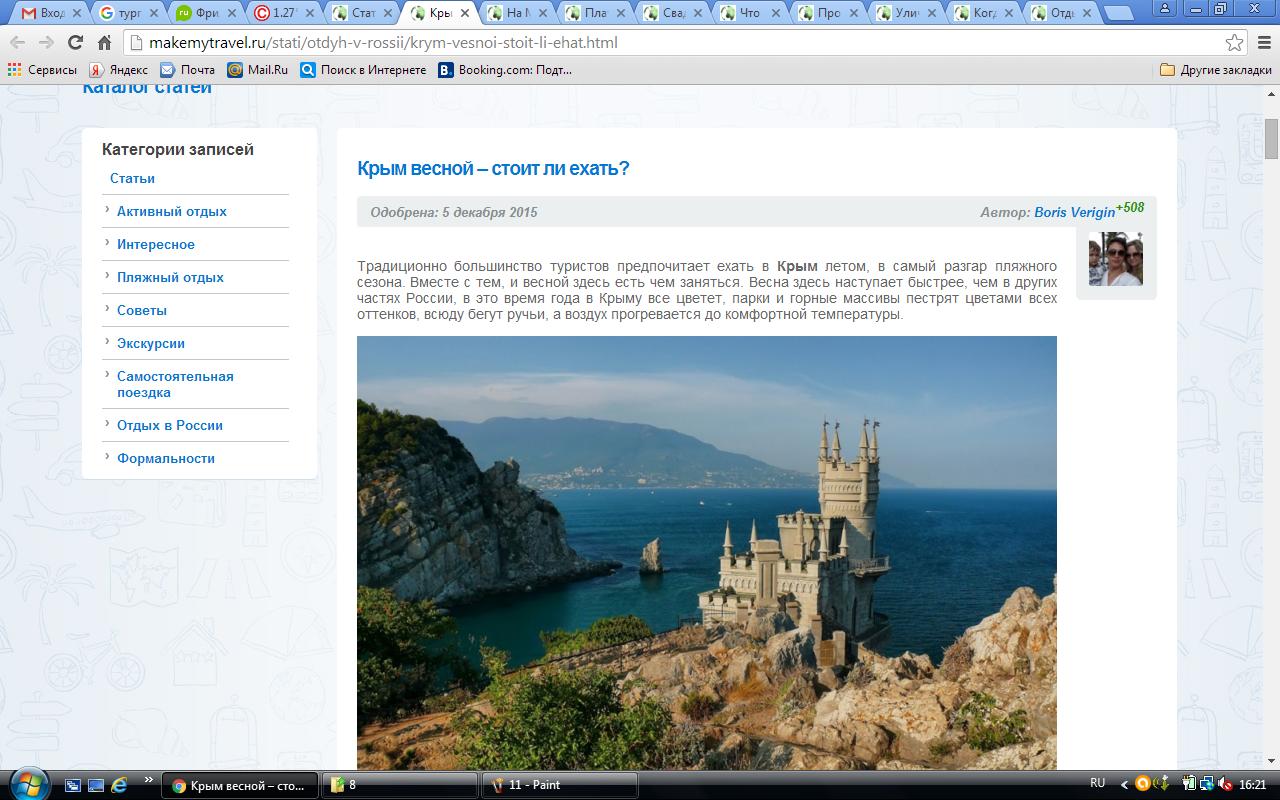The image size is (1280, 800).
Task: Open the Поиск в Интернете bookmark
Action: point(363,70)
